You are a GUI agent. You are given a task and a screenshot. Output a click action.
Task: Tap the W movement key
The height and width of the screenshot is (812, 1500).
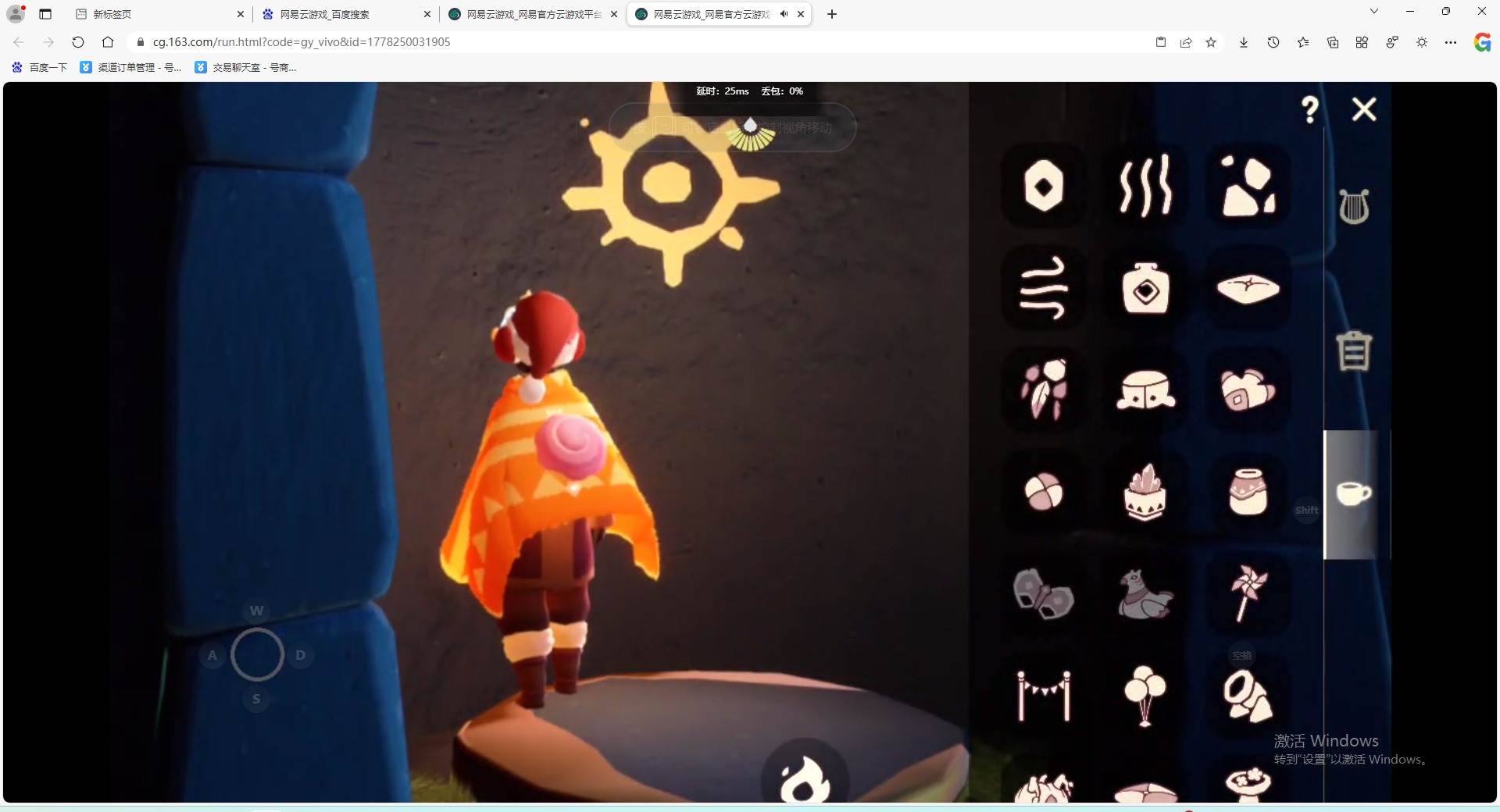[x=256, y=611]
